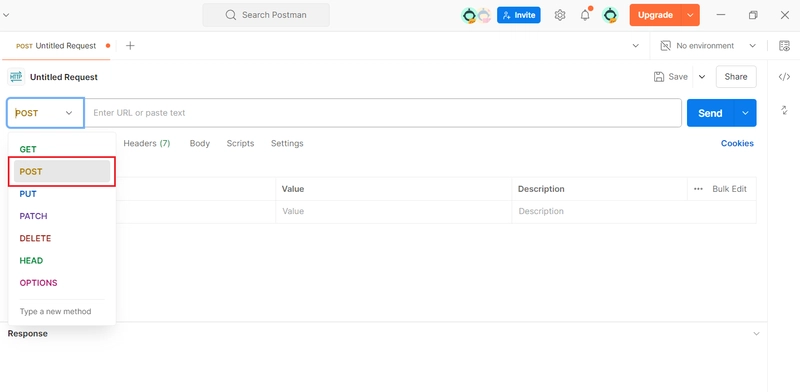Select DELETE from the method list
Viewport: 800px width, 392px height.
point(62,238)
